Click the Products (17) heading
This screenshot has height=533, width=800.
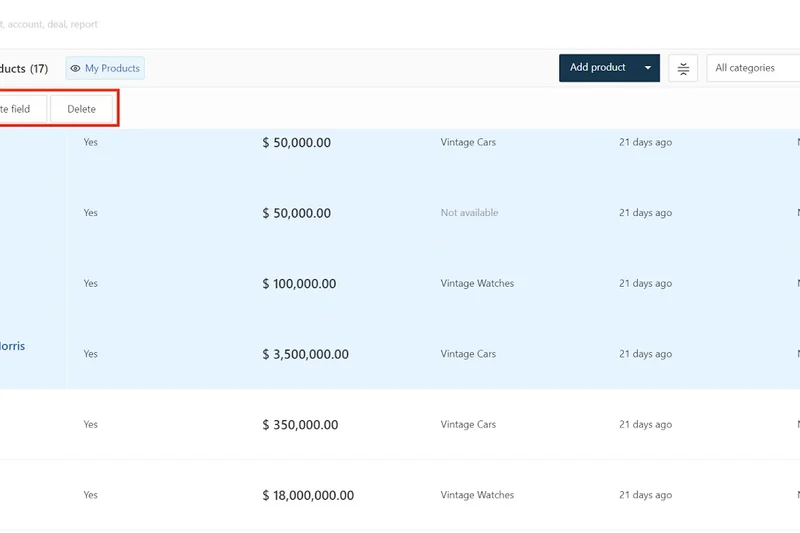point(24,69)
